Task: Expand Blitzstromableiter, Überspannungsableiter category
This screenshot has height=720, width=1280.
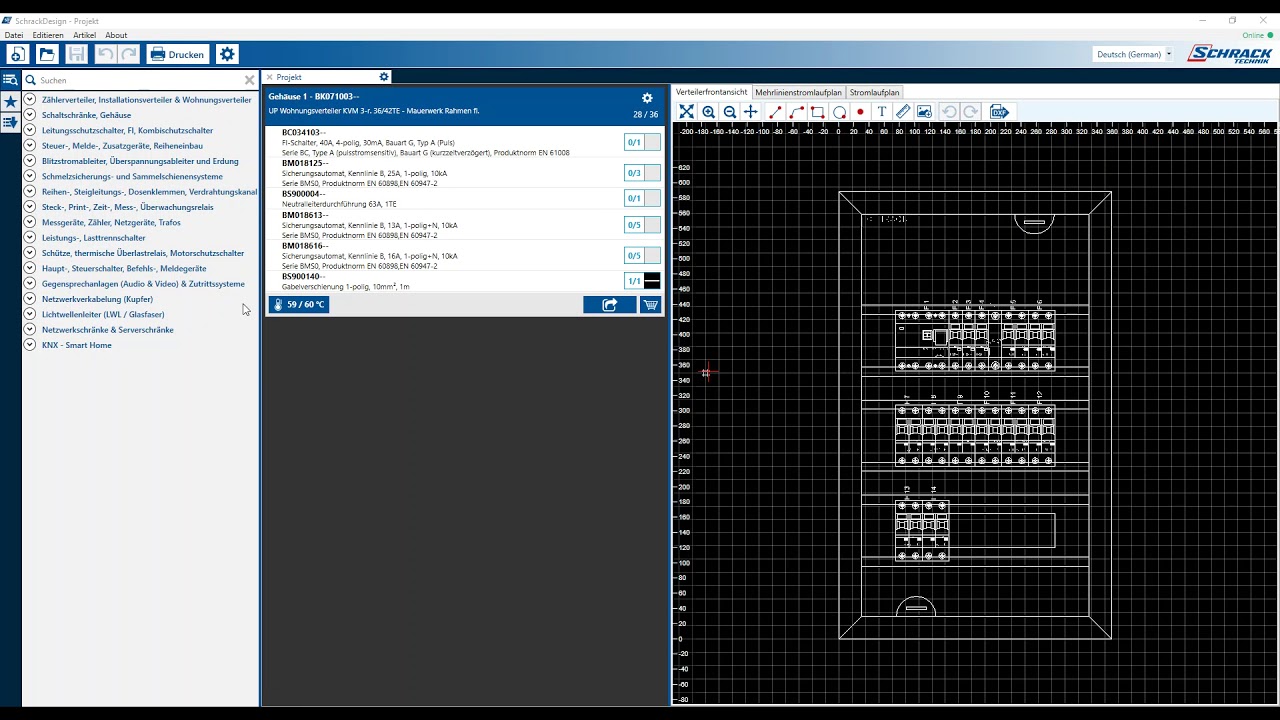Action: pos(30,161)
